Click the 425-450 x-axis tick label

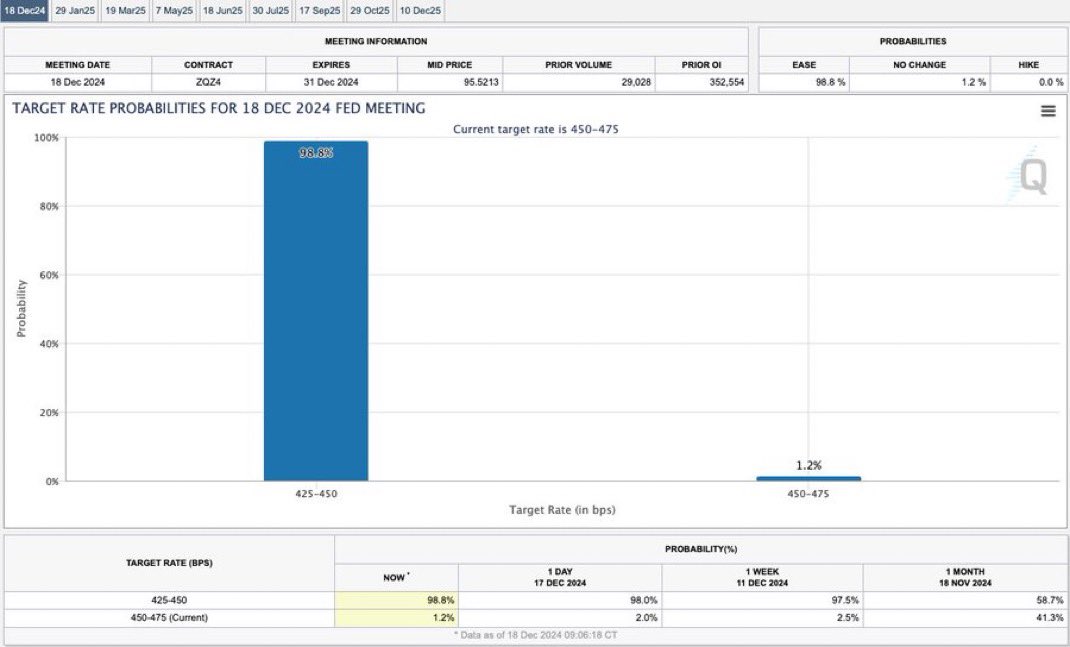click(x=316, y=493)
